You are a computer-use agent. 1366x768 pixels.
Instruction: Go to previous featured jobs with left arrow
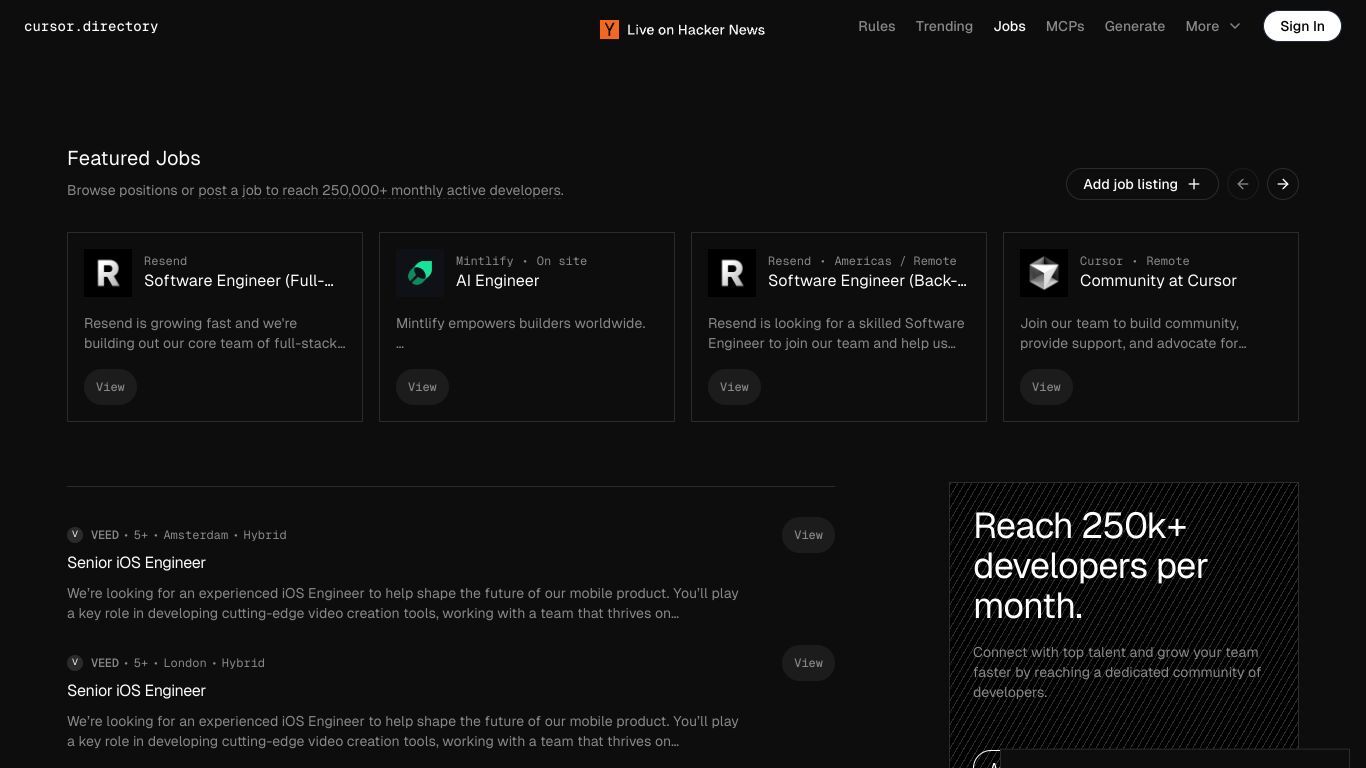pos(1243,184)
